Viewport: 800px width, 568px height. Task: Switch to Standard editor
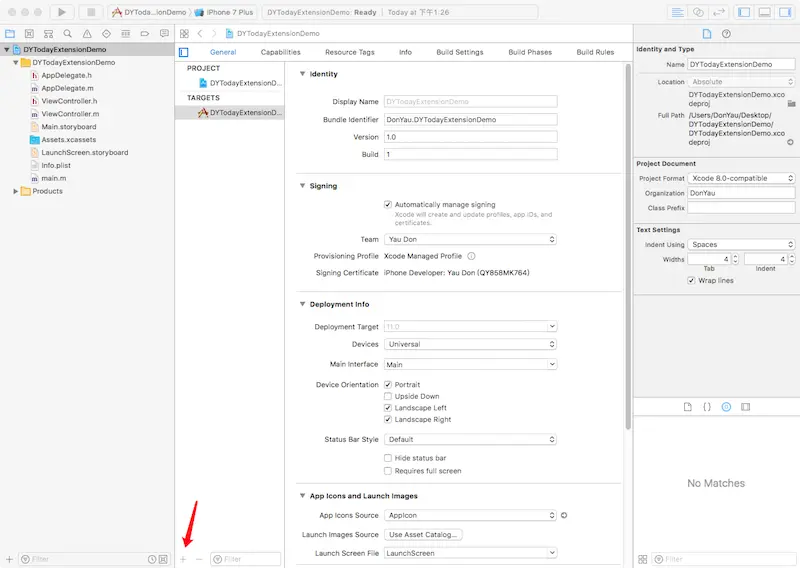click(x=678, y=12)
